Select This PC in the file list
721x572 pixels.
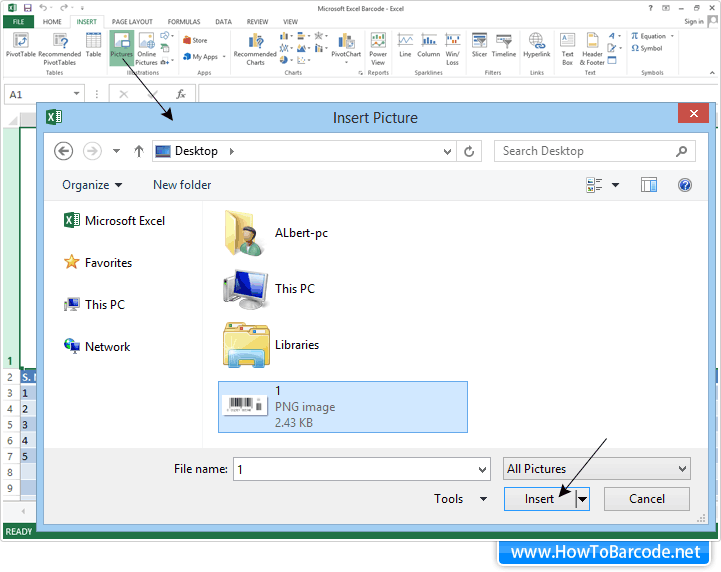point(269,289)
